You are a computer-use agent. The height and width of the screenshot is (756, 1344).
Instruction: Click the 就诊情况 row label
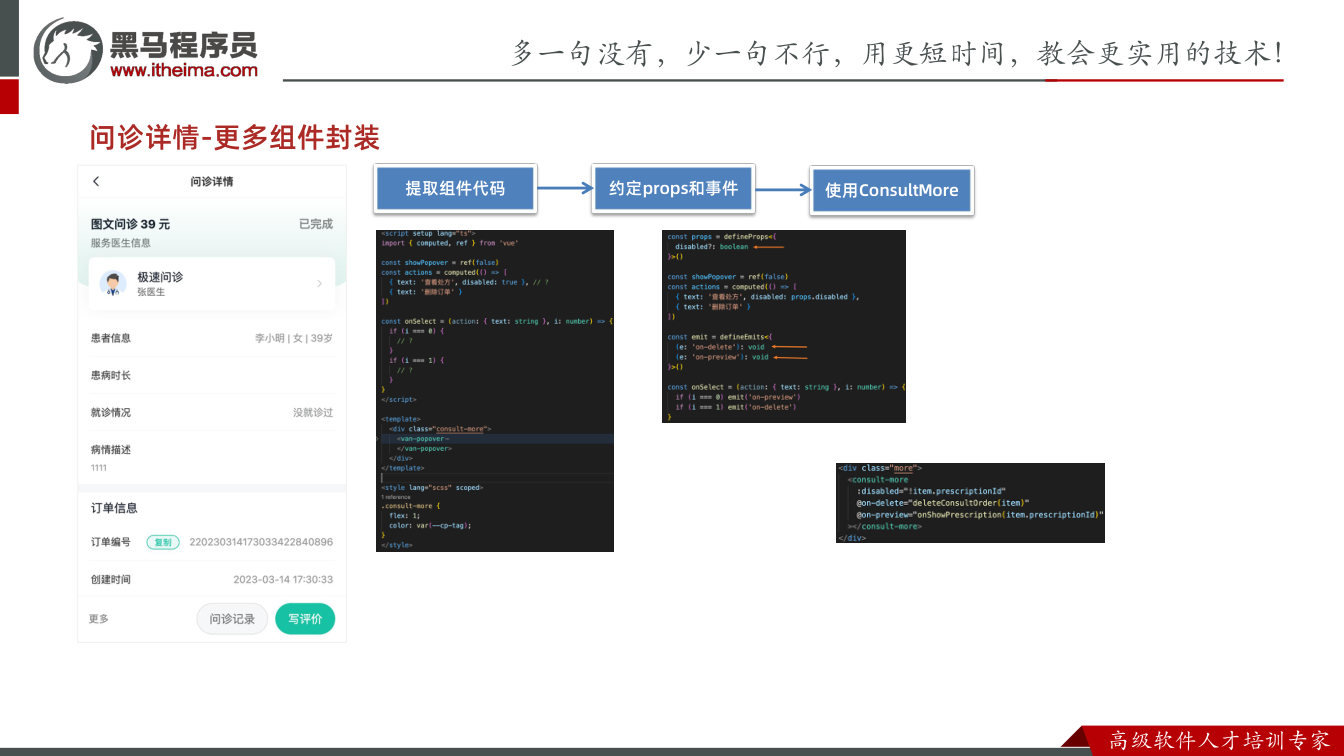pos(110,412)
